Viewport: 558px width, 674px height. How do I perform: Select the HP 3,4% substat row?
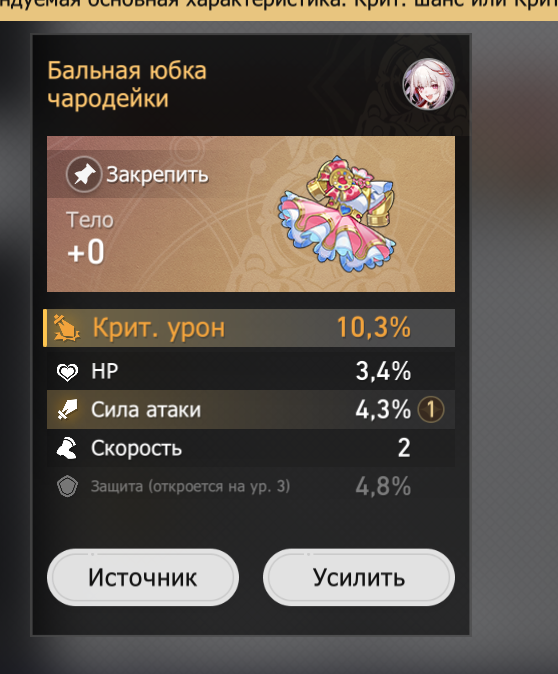(251, 371)
